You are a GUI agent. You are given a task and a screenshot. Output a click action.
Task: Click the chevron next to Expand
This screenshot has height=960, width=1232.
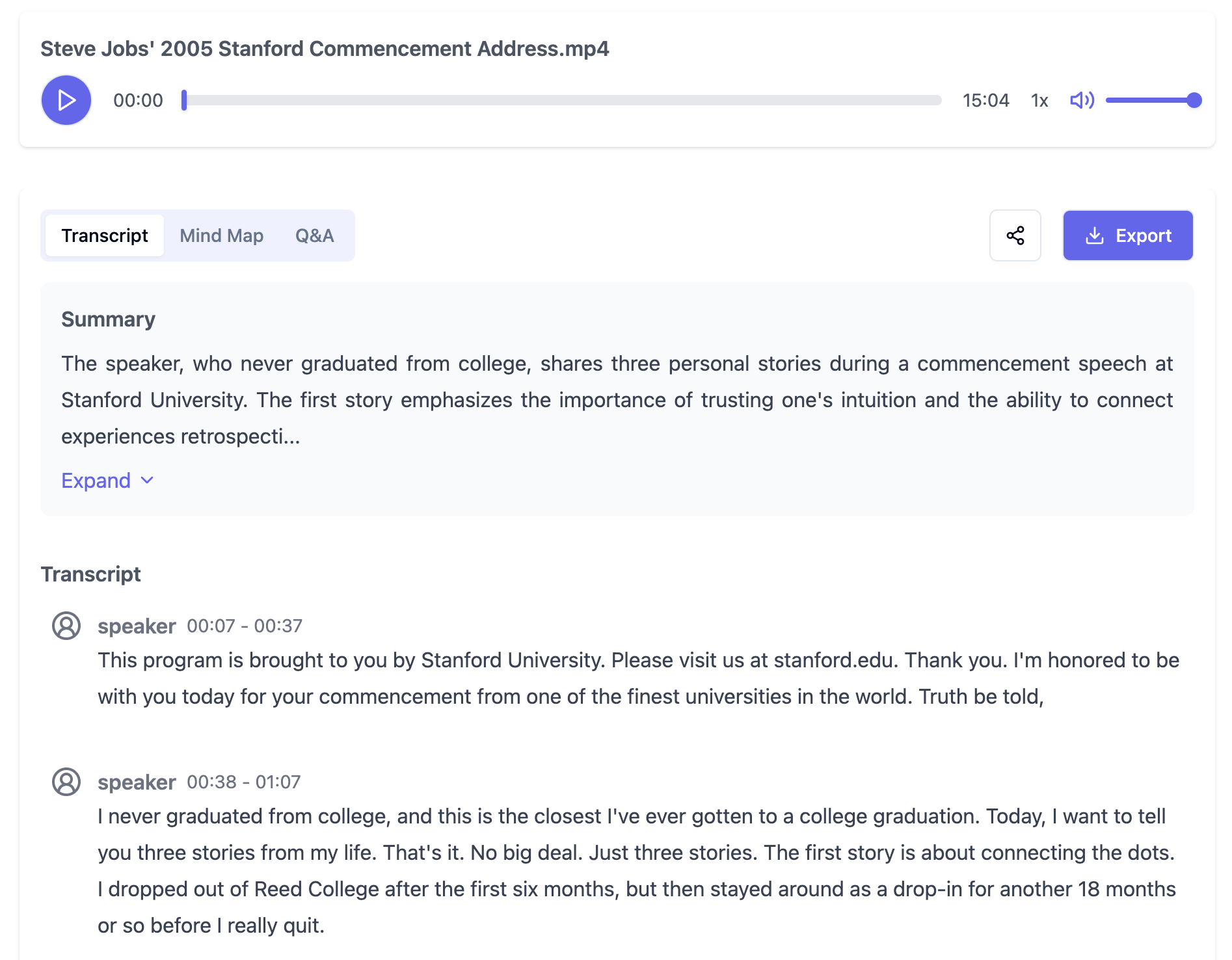(x=147, y=481)
